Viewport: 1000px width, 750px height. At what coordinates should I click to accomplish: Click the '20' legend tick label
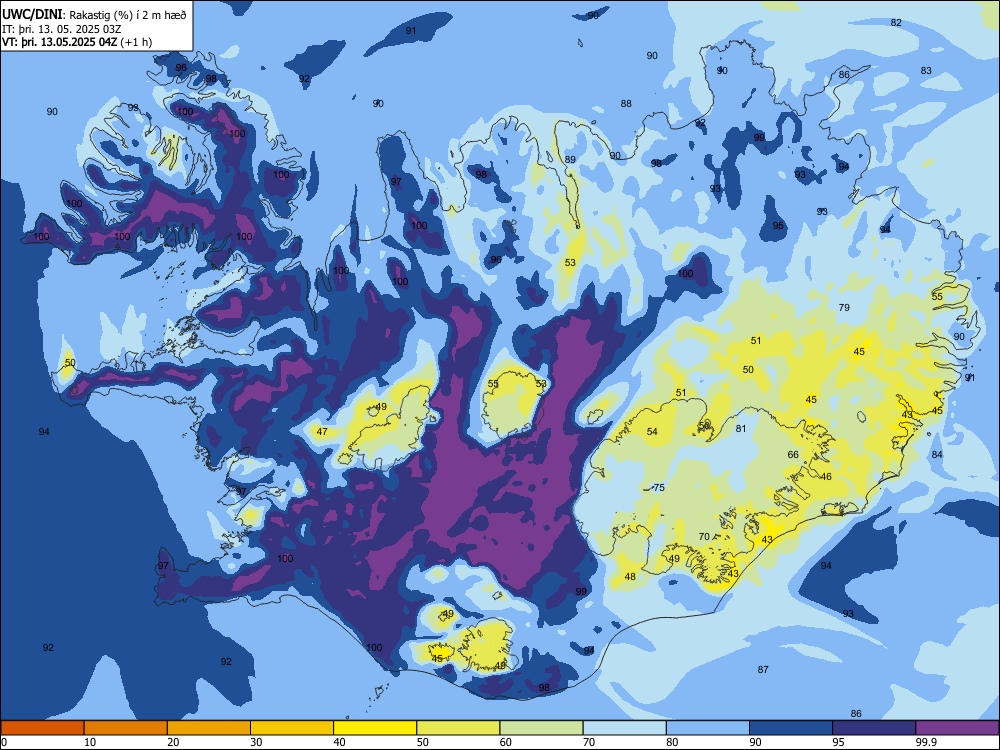(x=173, y=742)
